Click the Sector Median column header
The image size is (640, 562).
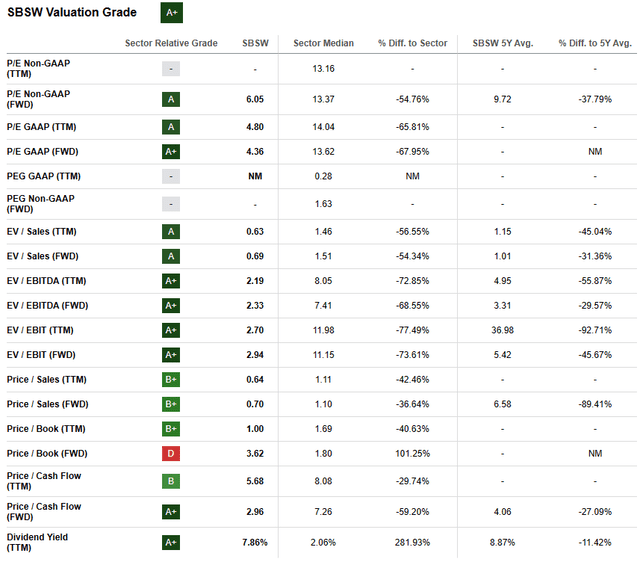tap(324, 43)
